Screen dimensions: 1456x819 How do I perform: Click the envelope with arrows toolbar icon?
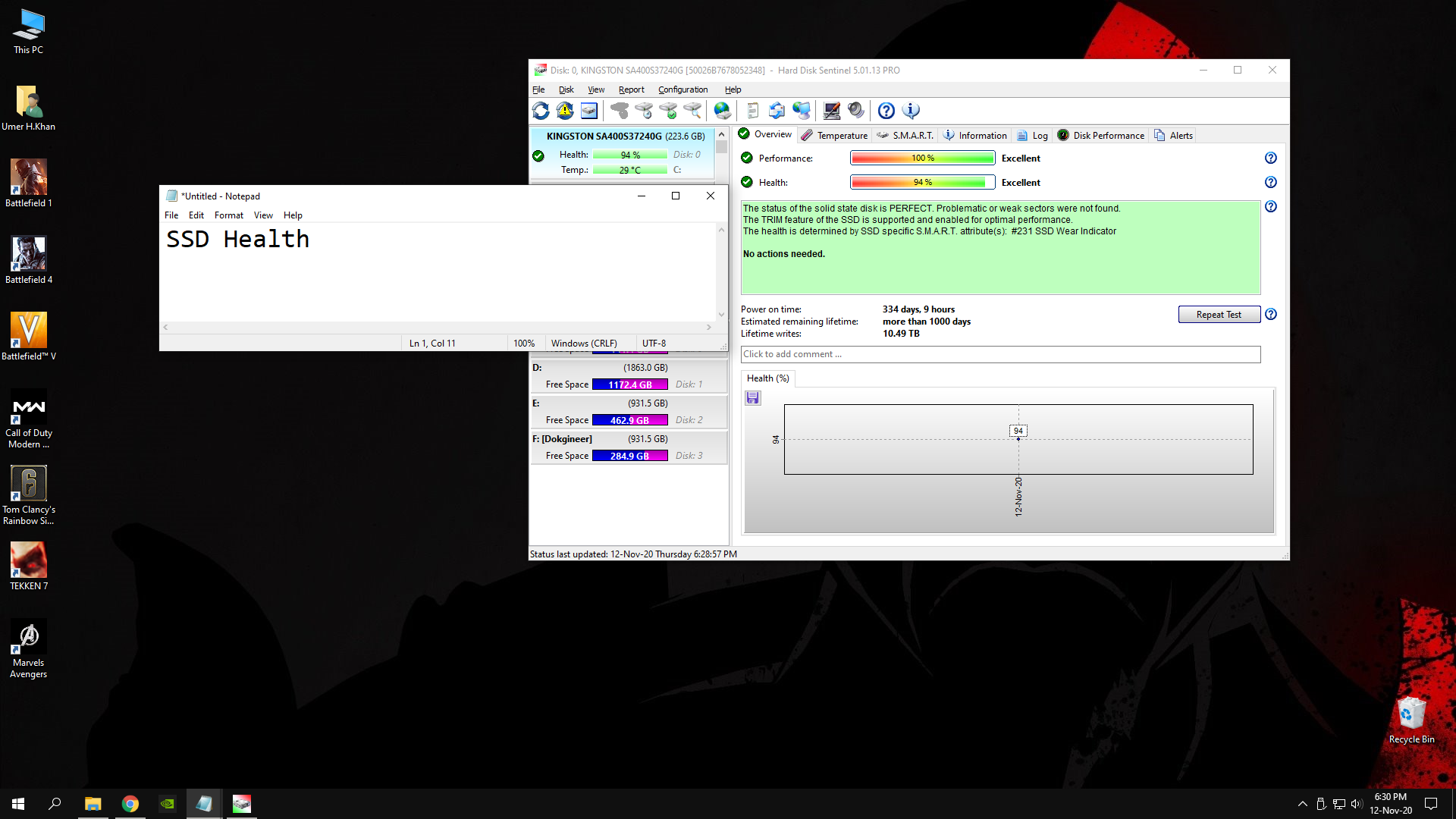(x=777, y=111)
